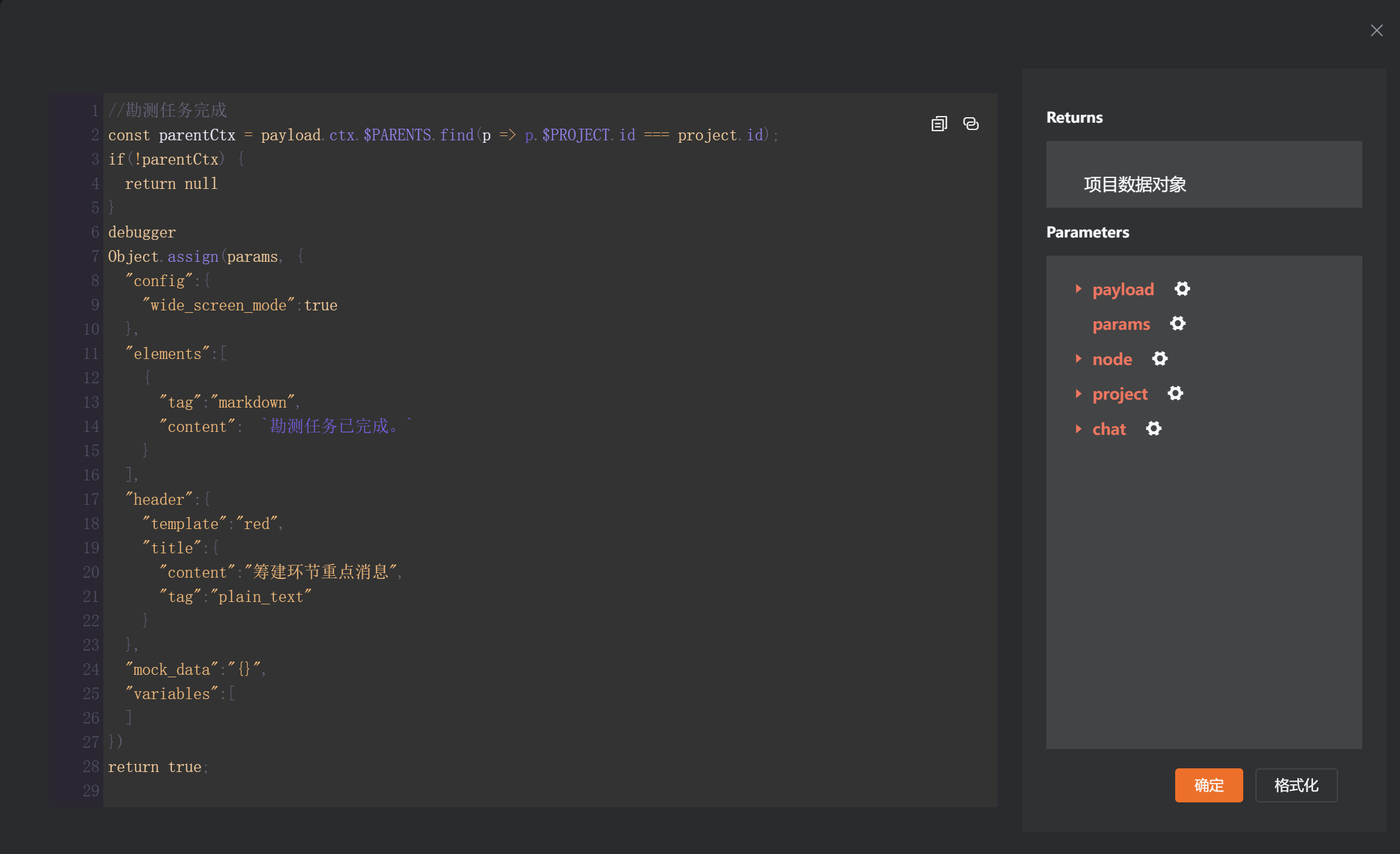Expand the project parameter tree arrow

1078,394
